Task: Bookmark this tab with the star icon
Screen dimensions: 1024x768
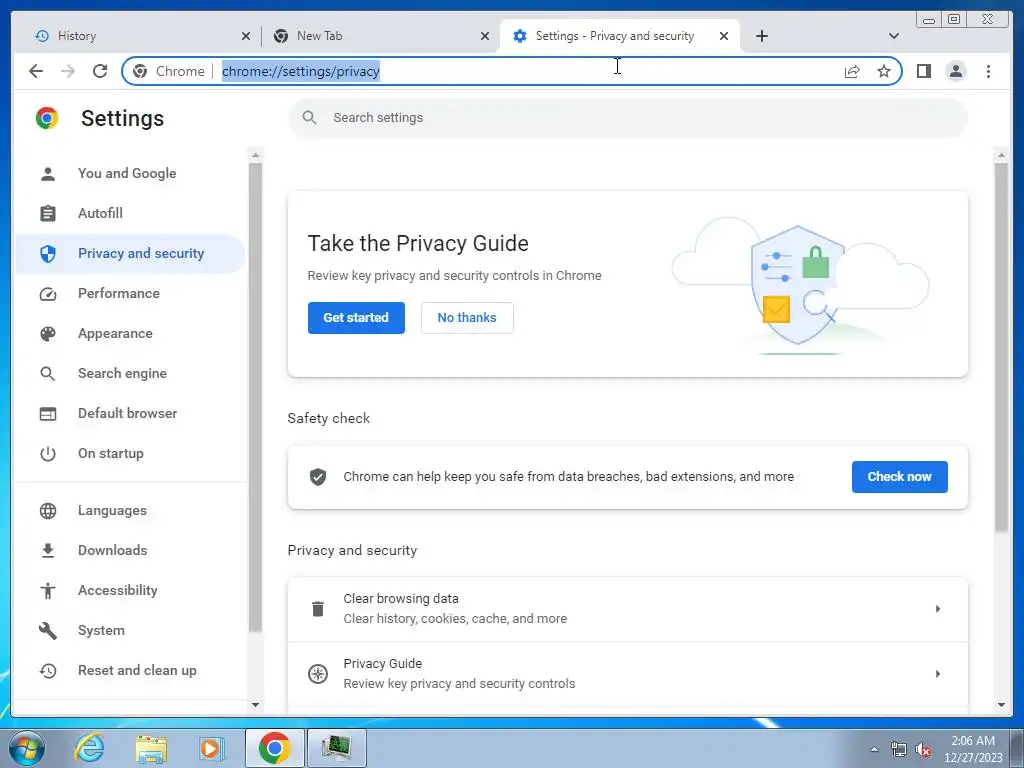Action: [884, 71]
